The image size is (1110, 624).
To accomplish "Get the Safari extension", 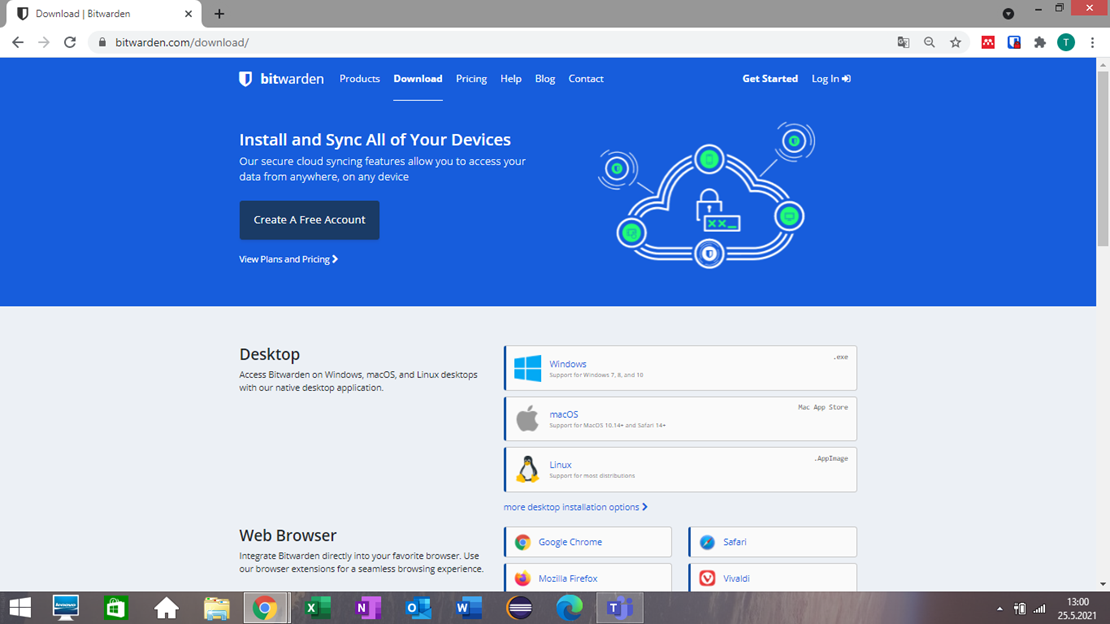I will click(772, 542).
